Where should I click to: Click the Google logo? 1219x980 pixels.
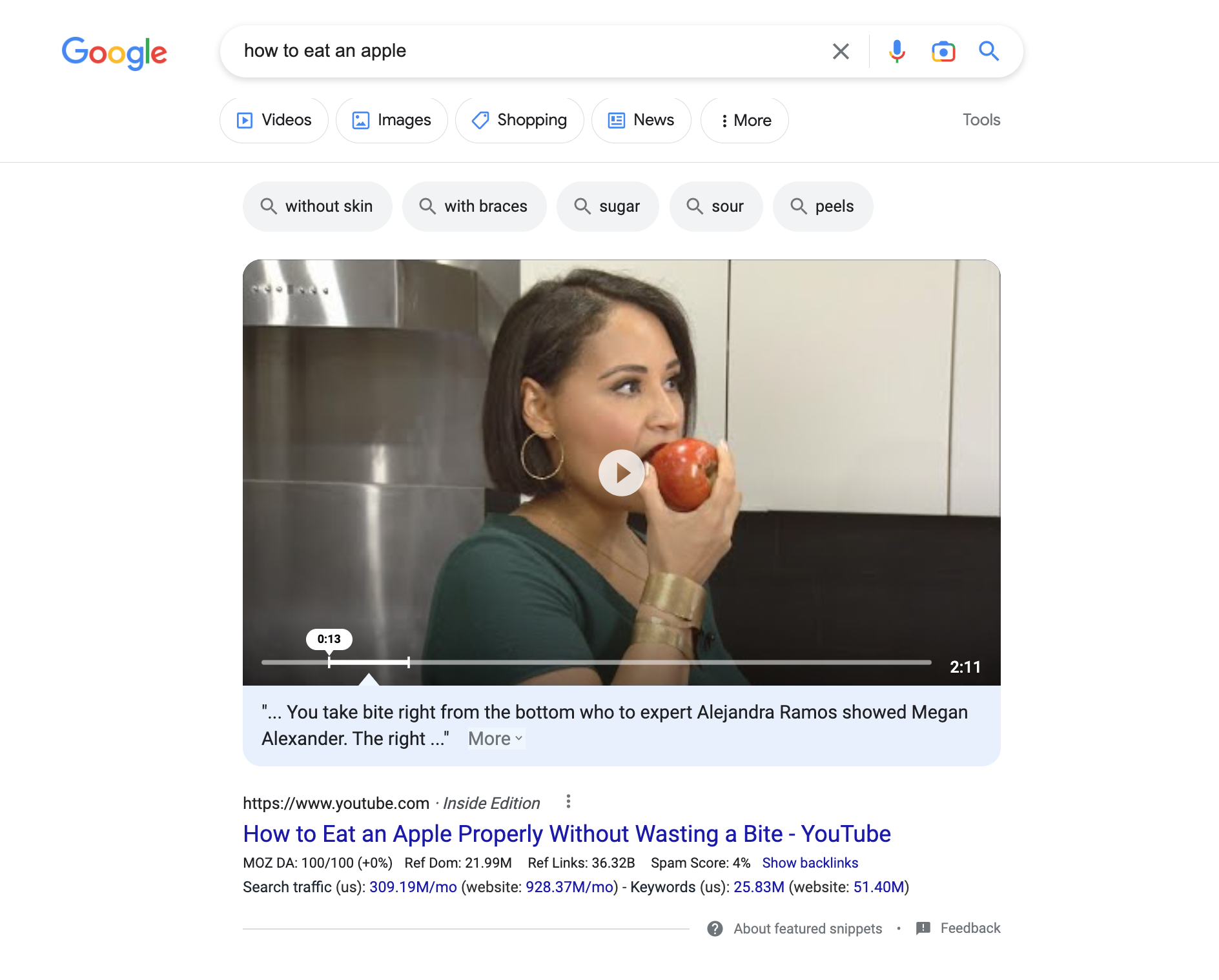tap(114, 53)
